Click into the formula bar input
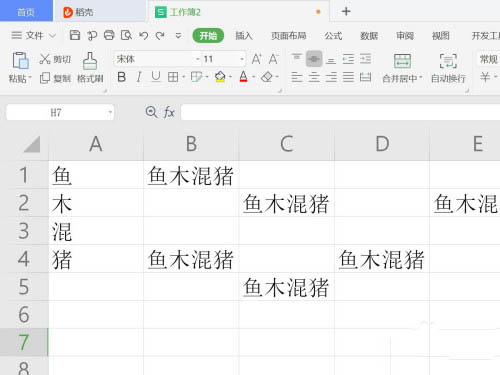Viewport: 500px width, 375px height. click(340, 112)
